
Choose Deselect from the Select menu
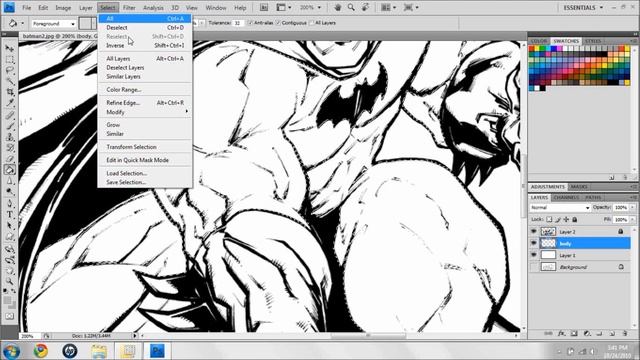(x=145, y=27)
